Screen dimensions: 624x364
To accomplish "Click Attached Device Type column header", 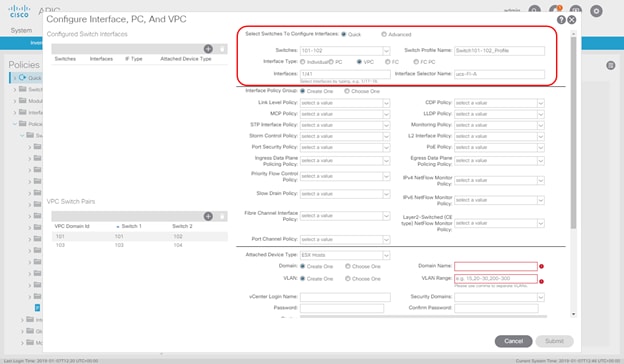I will [185, 59].
